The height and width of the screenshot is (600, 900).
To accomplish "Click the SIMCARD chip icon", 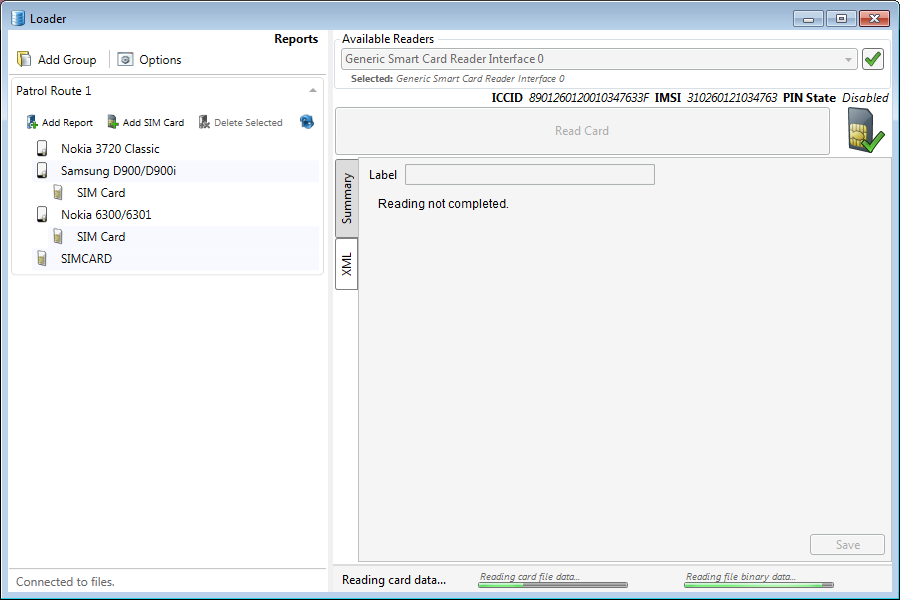I will point(42,258).
